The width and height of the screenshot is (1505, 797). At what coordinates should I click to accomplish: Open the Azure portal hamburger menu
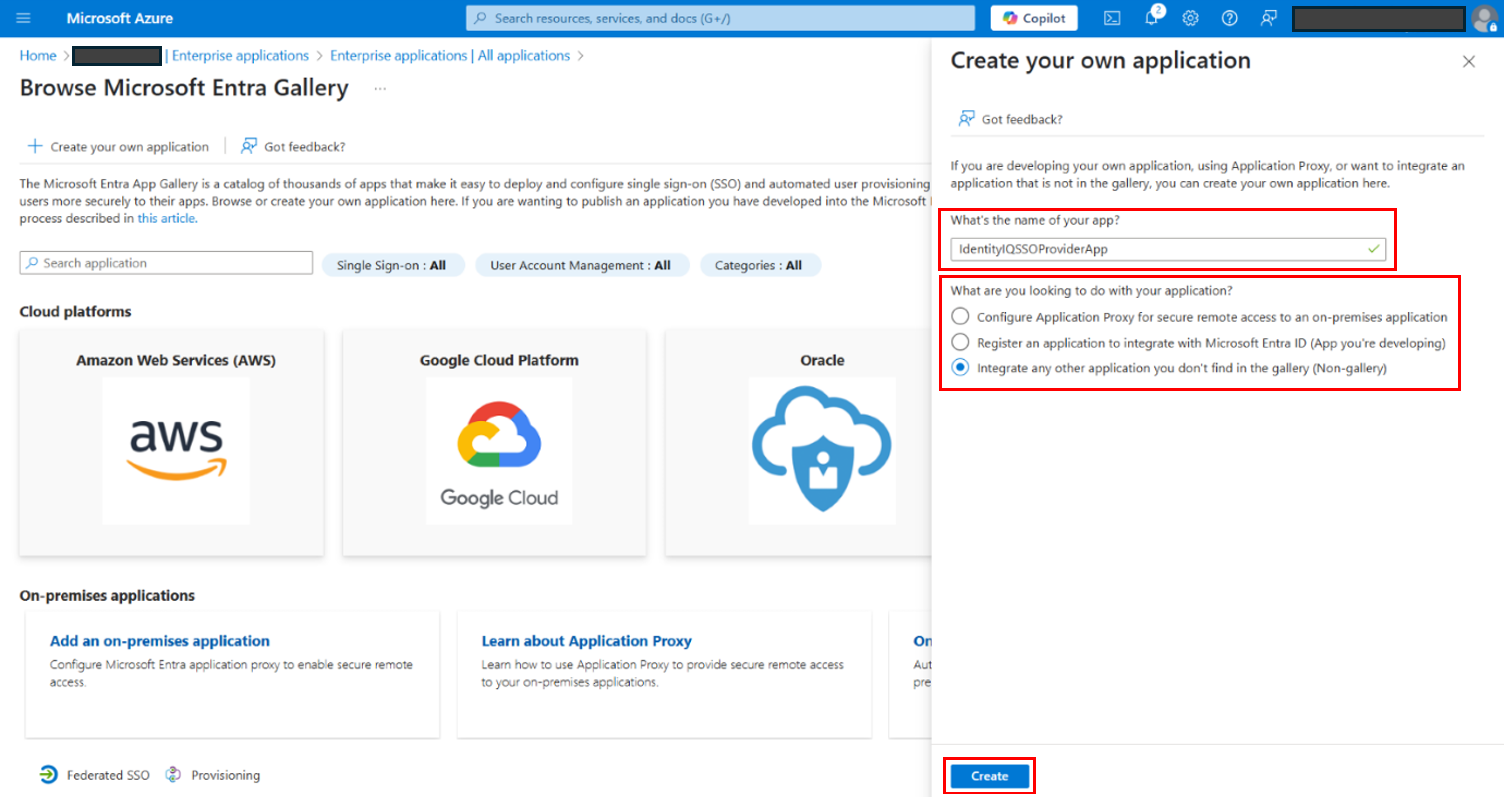[24, 18]
